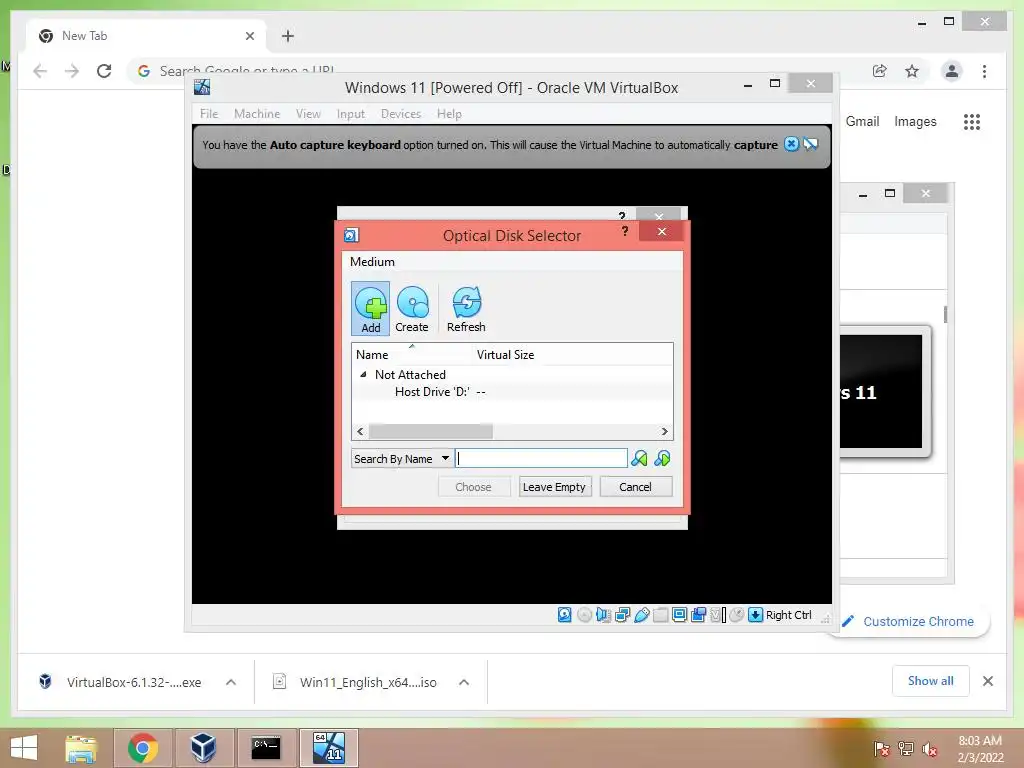Open the Input menu
Viewport: 1024px width, 768px height.
click(x=351, y=114)
